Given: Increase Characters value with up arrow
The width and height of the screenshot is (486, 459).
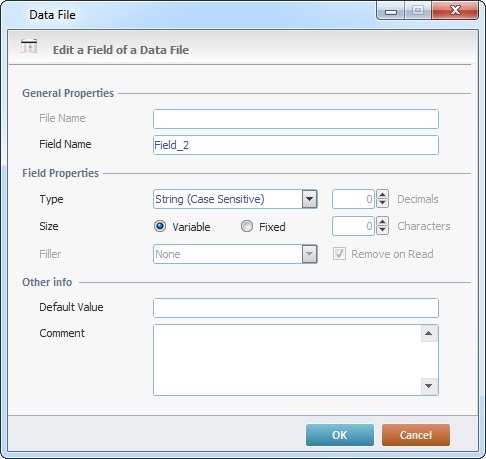Looking at the screenshot, I should click(x=382, y=221).
